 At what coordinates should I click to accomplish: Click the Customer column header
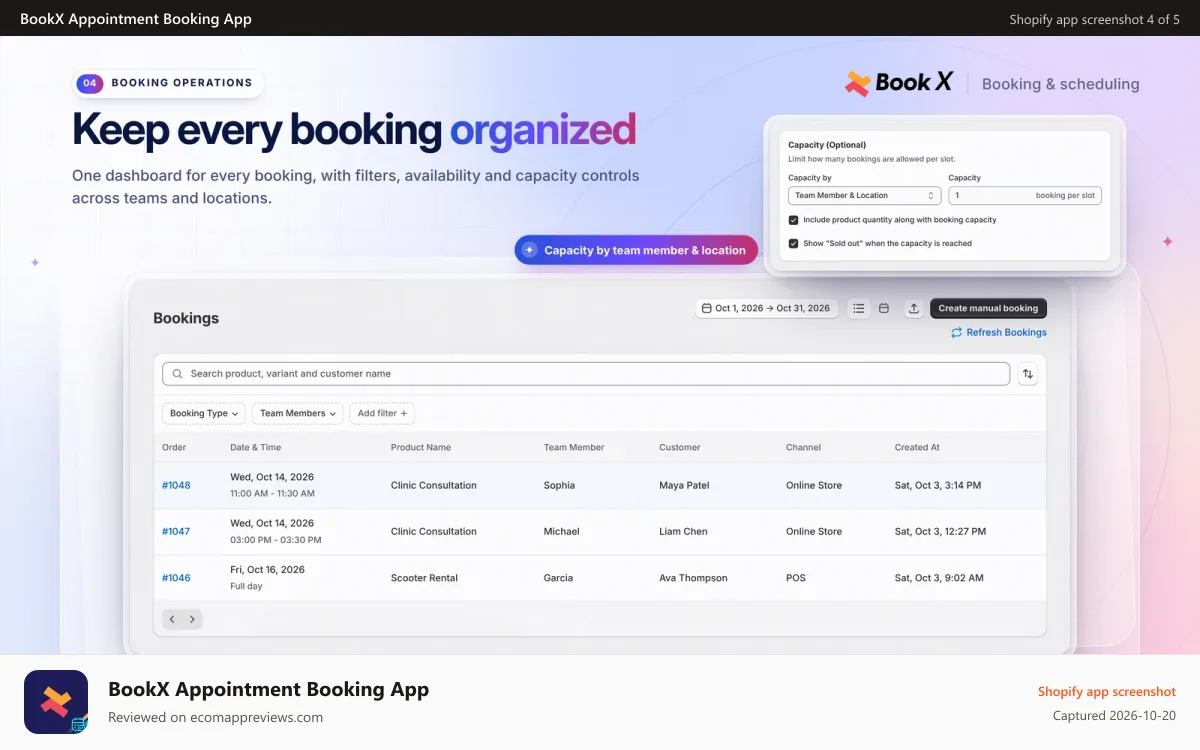point(680,447)
